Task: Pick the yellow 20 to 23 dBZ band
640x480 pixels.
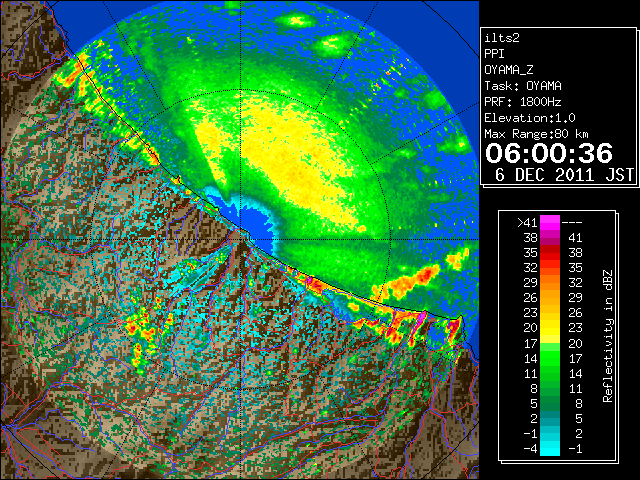Action: [550, 328]
